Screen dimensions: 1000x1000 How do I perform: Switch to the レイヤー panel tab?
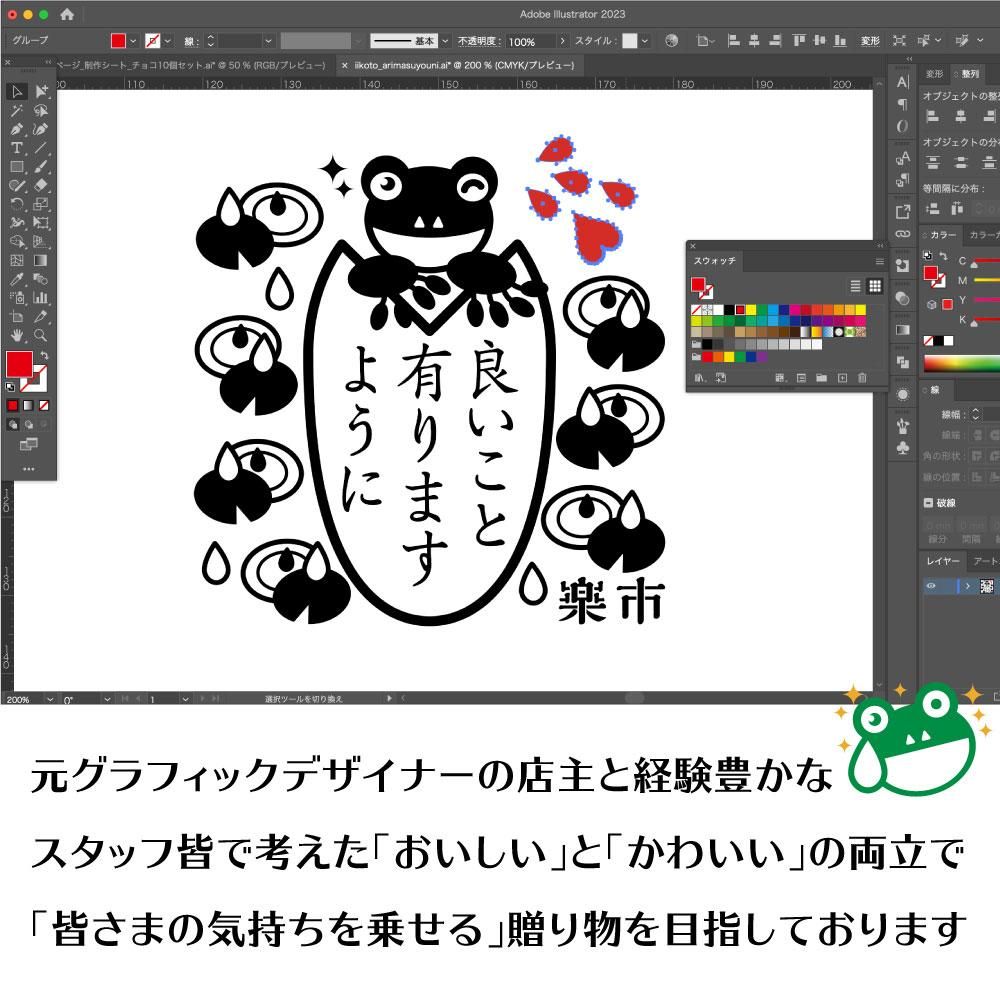pyautogui.click(x=942, y=559)
